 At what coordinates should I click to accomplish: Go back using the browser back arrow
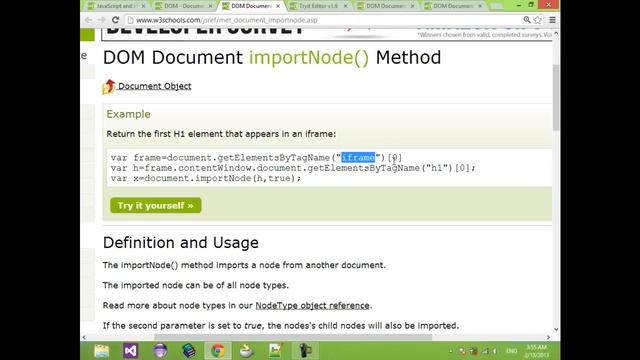(x=88, y=20)
